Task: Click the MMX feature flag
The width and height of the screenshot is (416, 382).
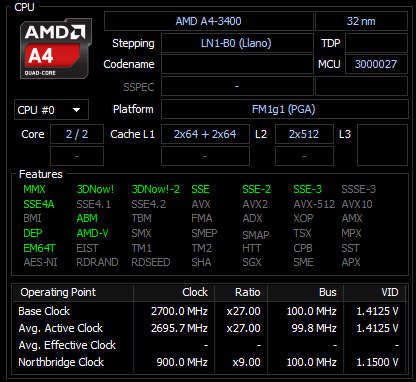Action: click(x=34, y=189)
